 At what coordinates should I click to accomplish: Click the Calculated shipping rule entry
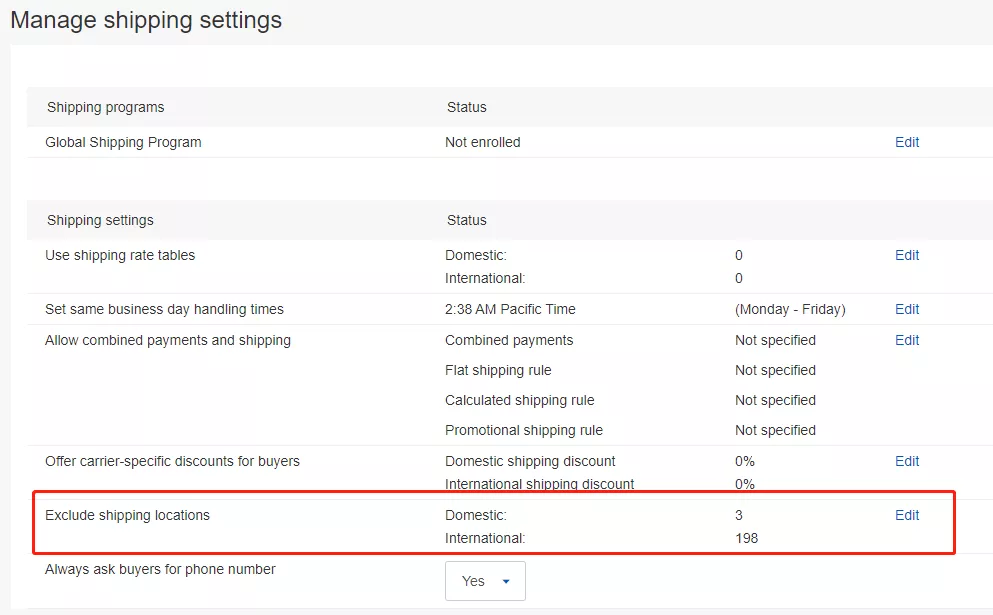pyautogui.click(x=519, y=400)
